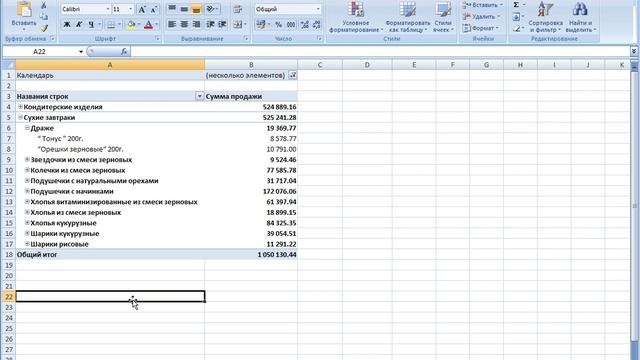
Task: Collapse Сухие завтраки group
Action: tap(20, 118)
